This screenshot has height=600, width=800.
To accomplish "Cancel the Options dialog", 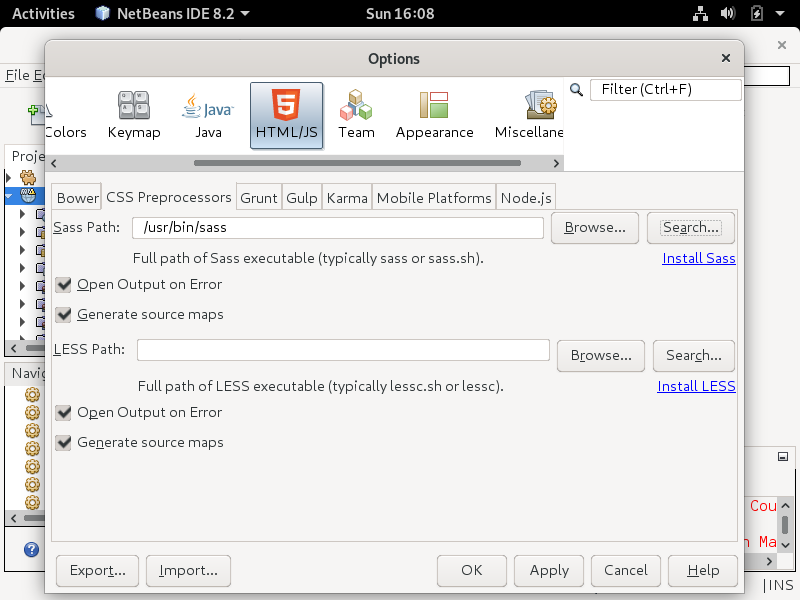I will coord(626,570).
